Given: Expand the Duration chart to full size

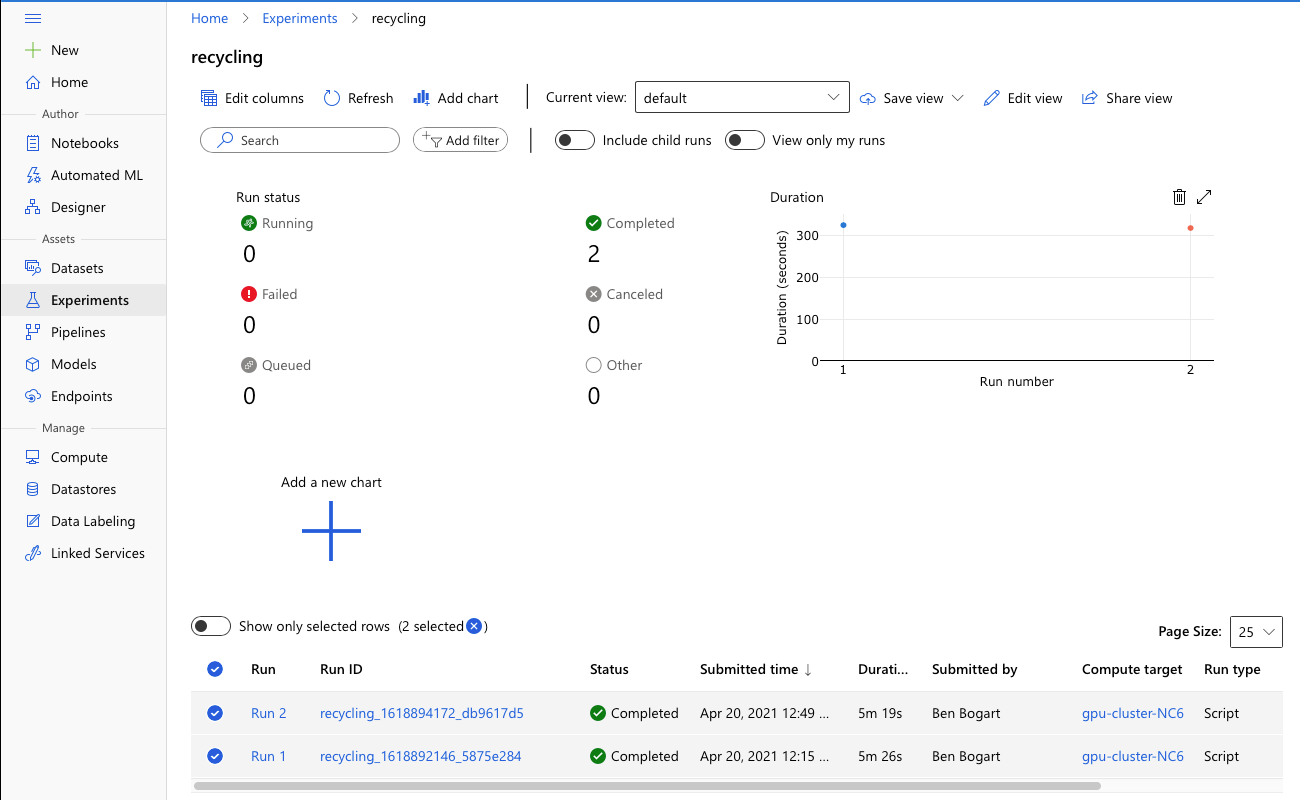Looking at the screenshot, I should tap(1204, 197).
